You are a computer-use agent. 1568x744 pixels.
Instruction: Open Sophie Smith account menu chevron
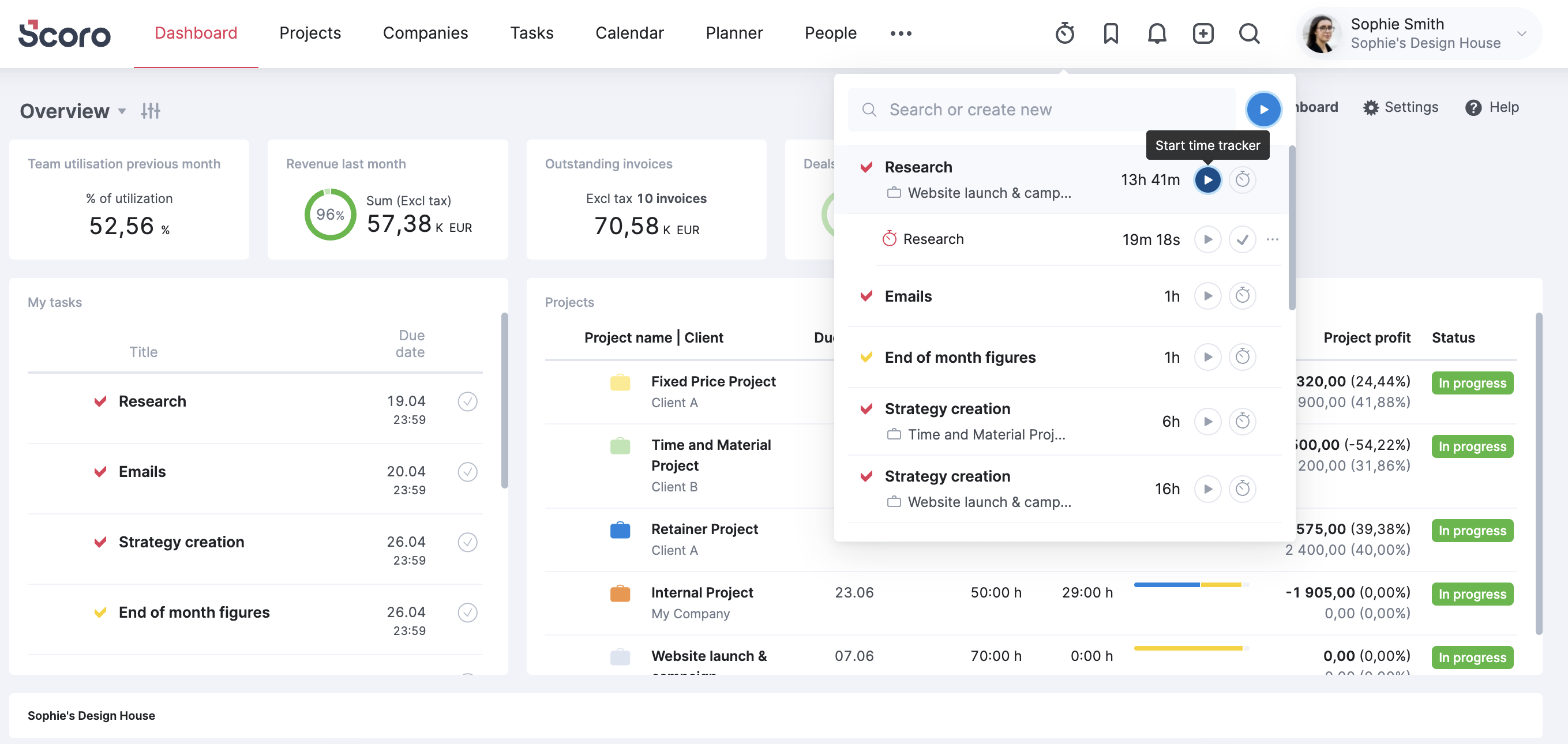1522,33
